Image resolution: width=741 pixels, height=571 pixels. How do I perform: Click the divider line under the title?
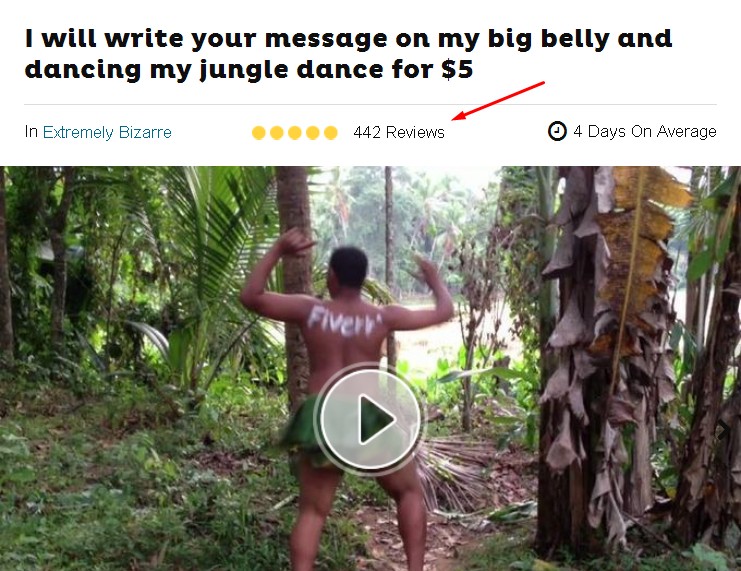point(370,104)
